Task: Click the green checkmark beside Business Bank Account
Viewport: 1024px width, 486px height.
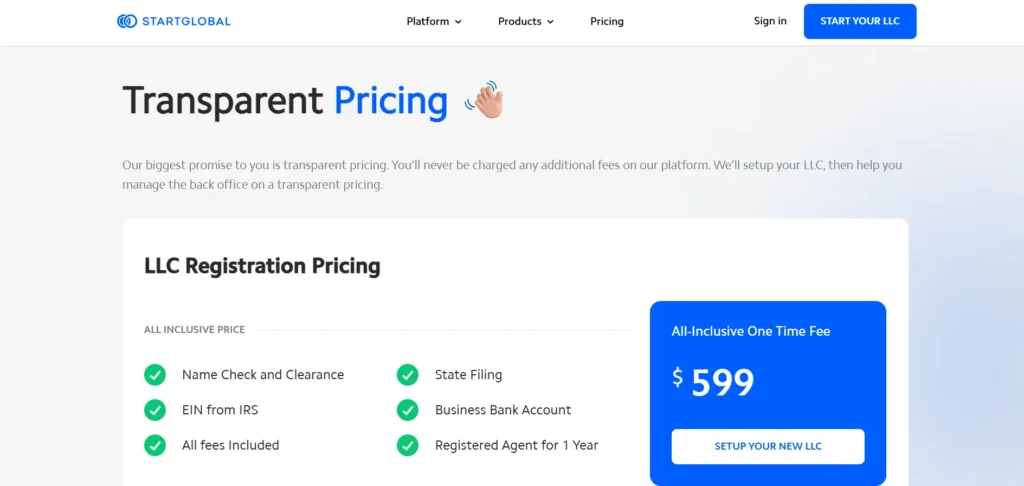Action: click(408, 410)
